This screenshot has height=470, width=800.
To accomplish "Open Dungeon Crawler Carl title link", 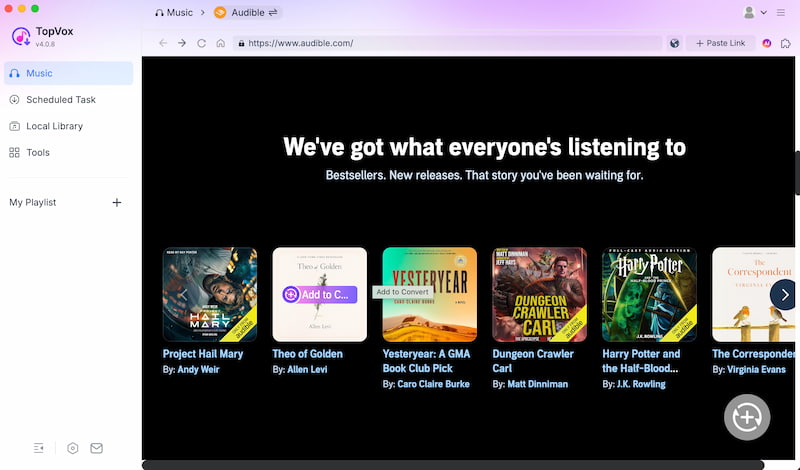I will coord(533,361).
